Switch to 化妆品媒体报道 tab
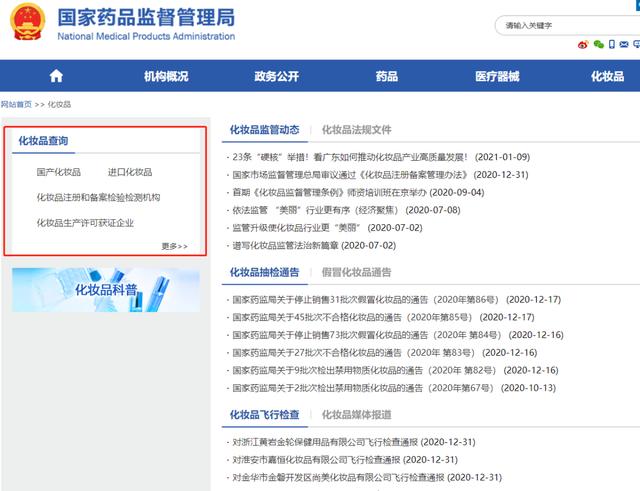 pos(356,415)
